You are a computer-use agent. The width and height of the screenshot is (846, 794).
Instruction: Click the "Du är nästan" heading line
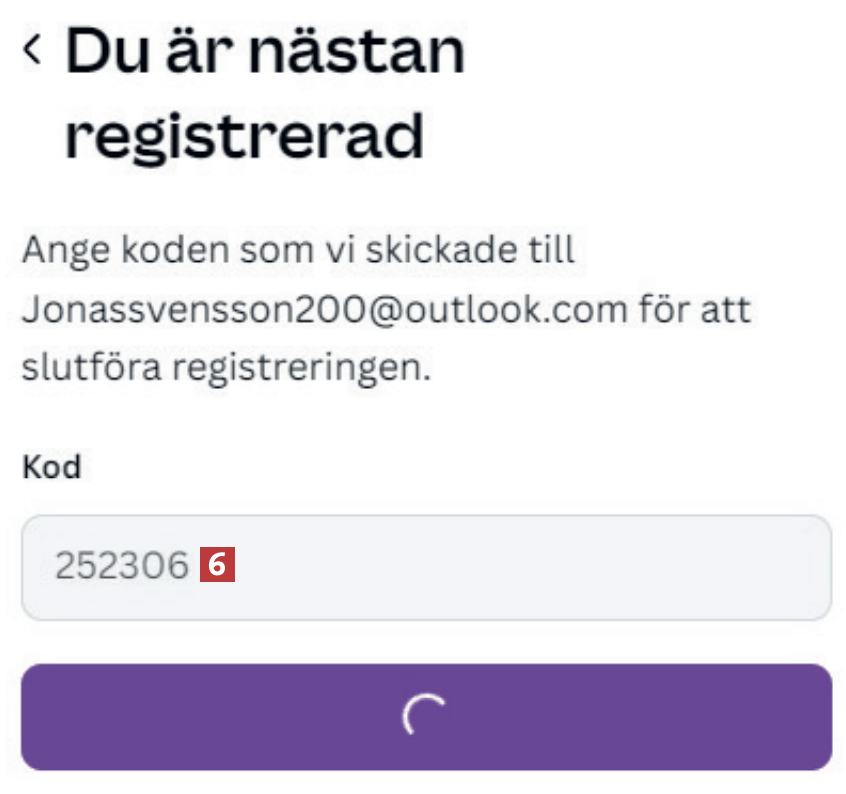[x=265, y=52]
